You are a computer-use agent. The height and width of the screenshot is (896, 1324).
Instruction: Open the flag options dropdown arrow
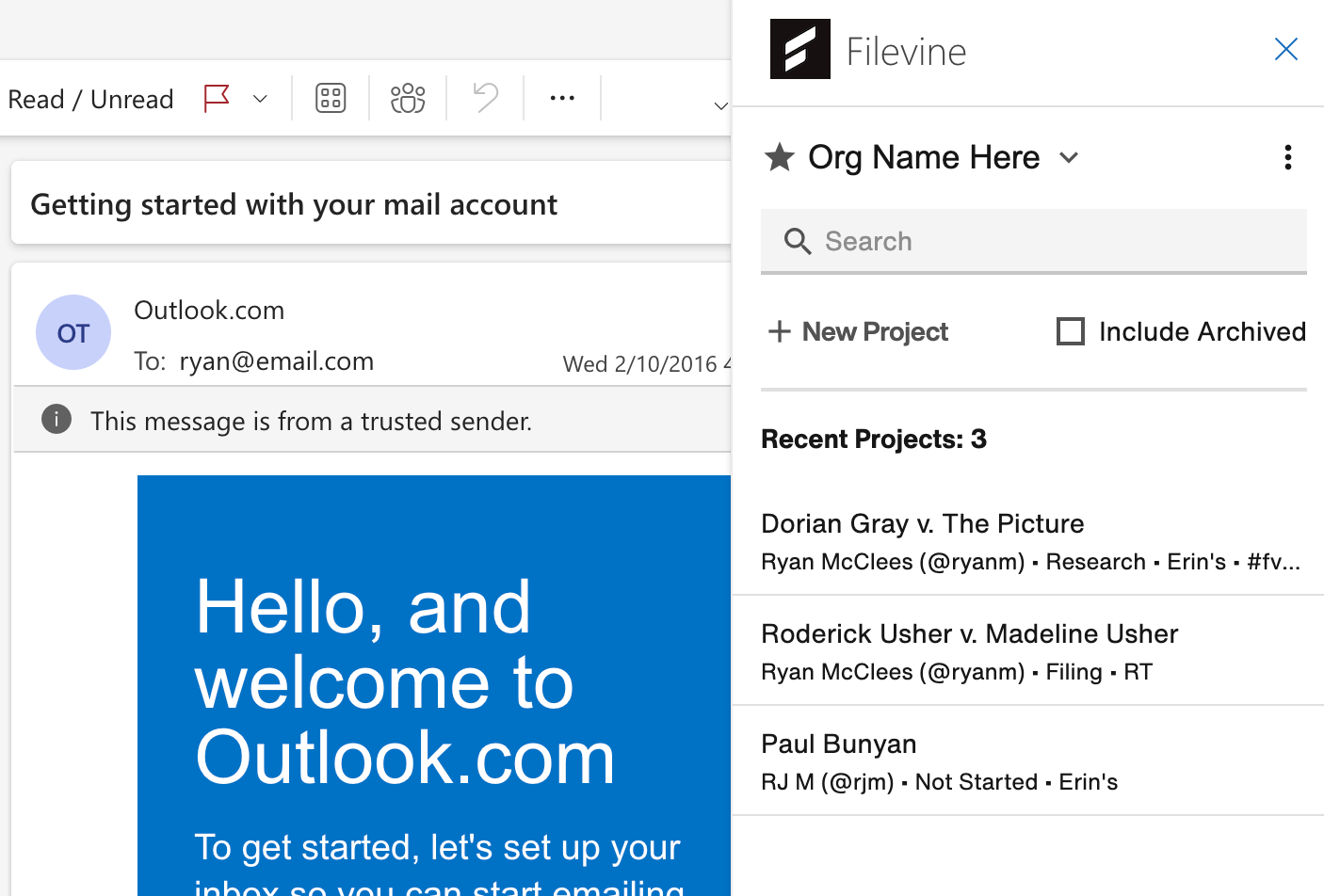tap(261, 99)
